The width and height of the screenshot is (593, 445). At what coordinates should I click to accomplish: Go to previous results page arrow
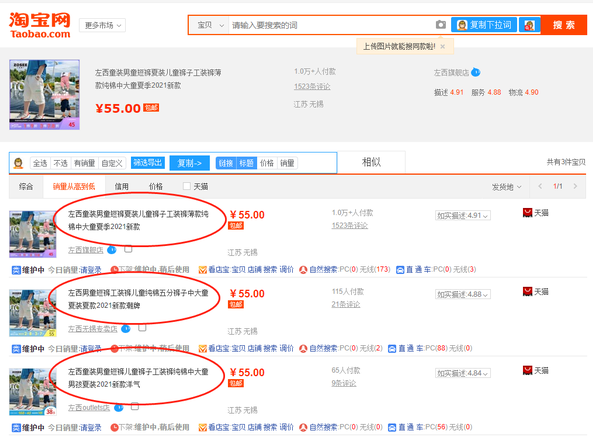[540, 186]
